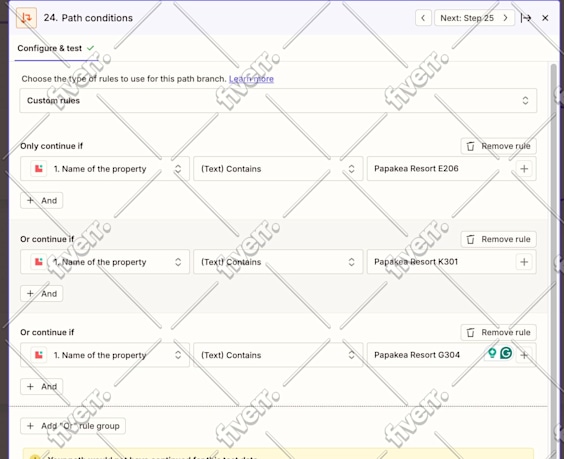Screen dimensions: 564x459
Task: Click plus icon beside Papakea Resort K301
Action: pyautogui.click(x=524, y=262)
